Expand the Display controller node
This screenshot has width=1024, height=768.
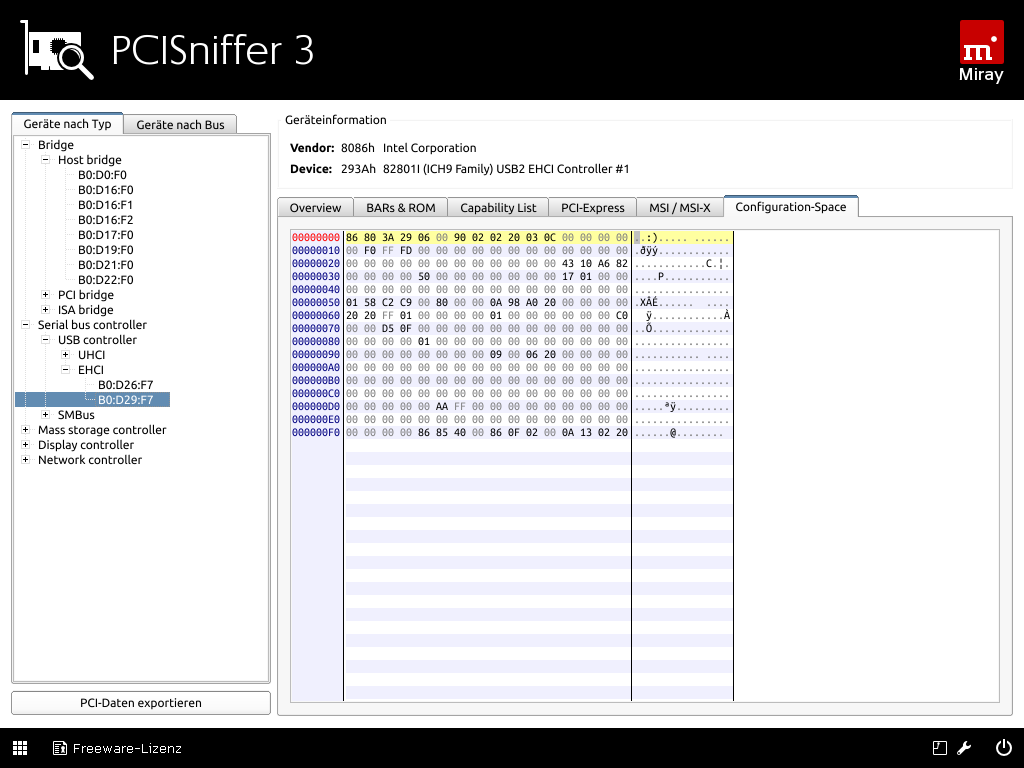pos(25,445)
